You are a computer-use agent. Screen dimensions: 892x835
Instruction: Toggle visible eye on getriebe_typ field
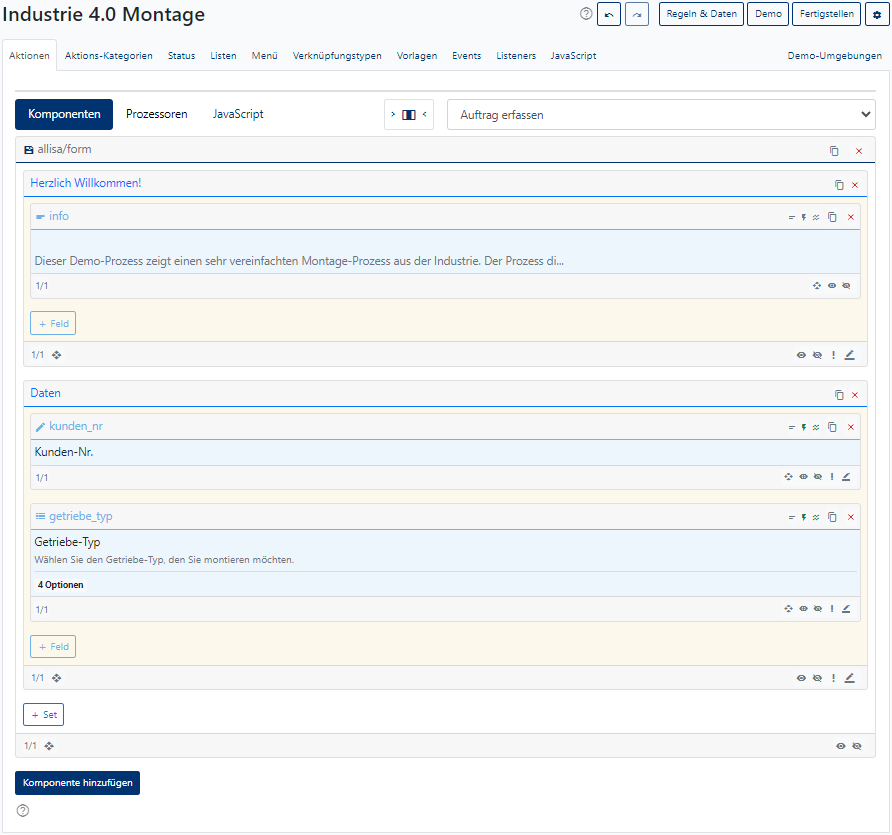click(803, 609)
